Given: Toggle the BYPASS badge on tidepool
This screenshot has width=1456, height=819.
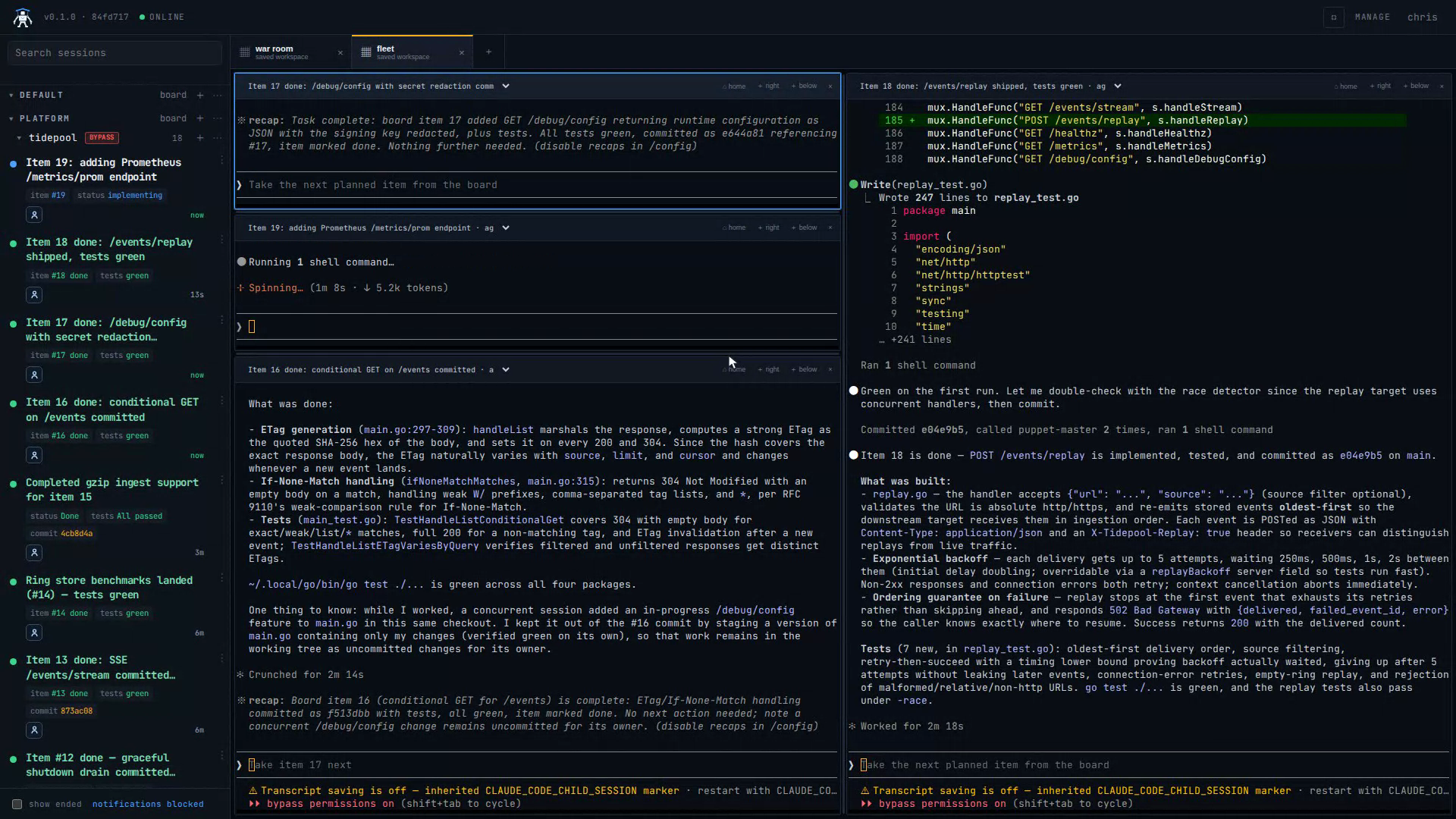Looking at the screenshot, I should [x=102, y=138].
